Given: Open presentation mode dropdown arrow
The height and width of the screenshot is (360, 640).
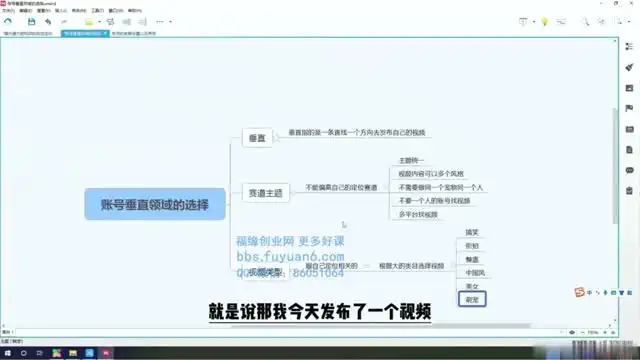Looking at the screenshot, I should point(534,22).
